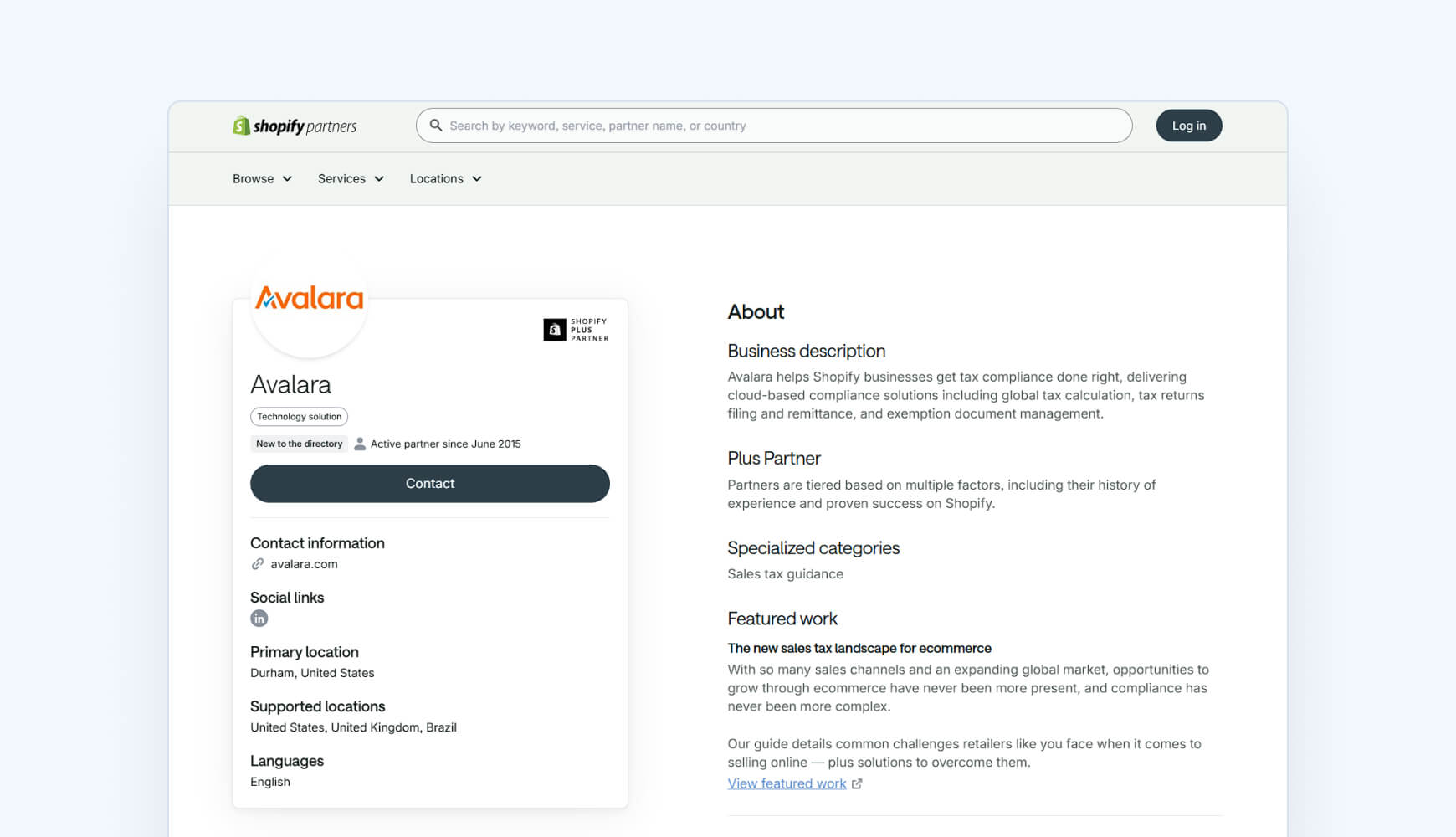Click the Specialized categories heading

click(x=813, y=548)
